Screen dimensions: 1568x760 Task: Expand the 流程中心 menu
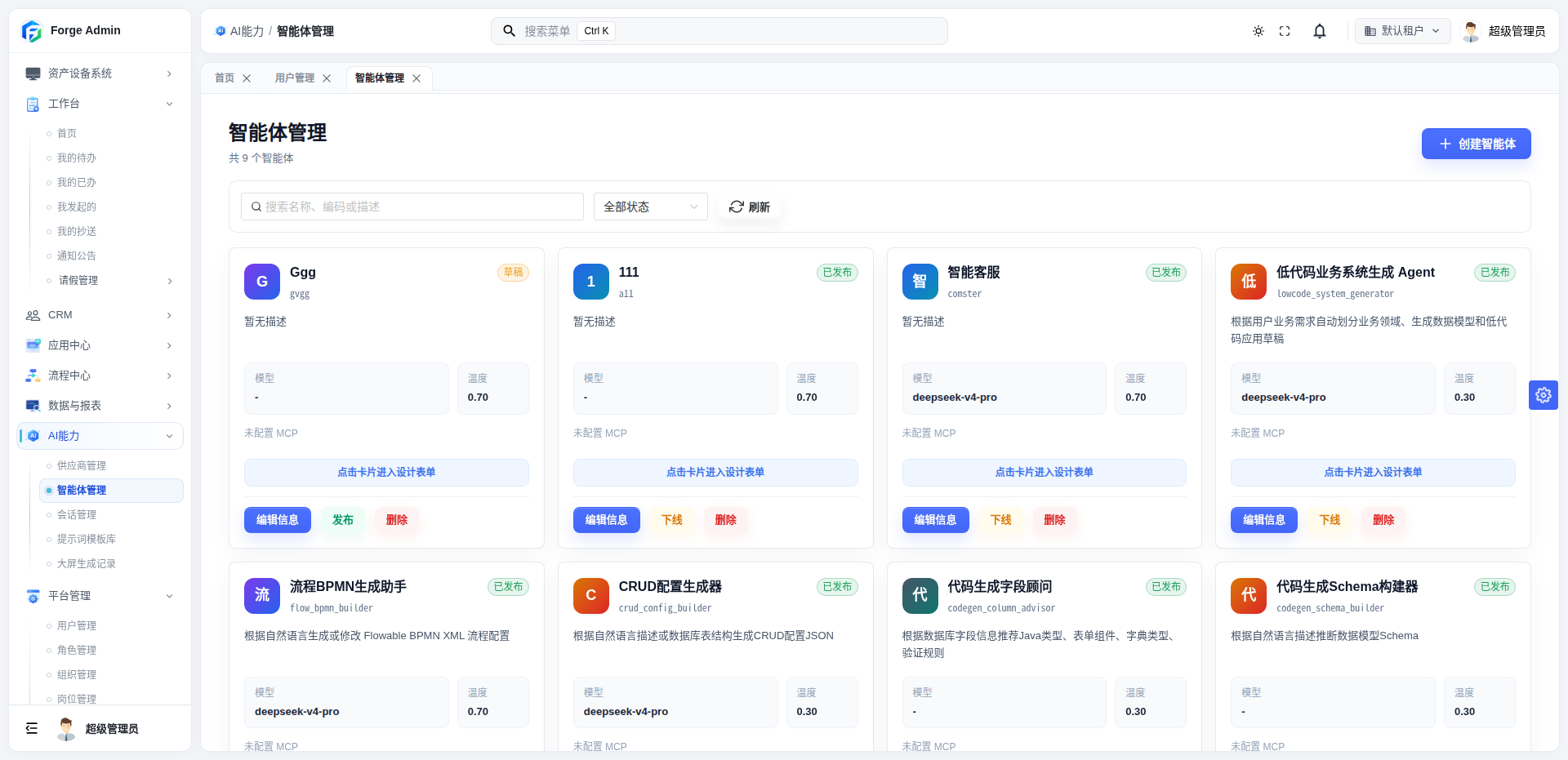[169, 376]
